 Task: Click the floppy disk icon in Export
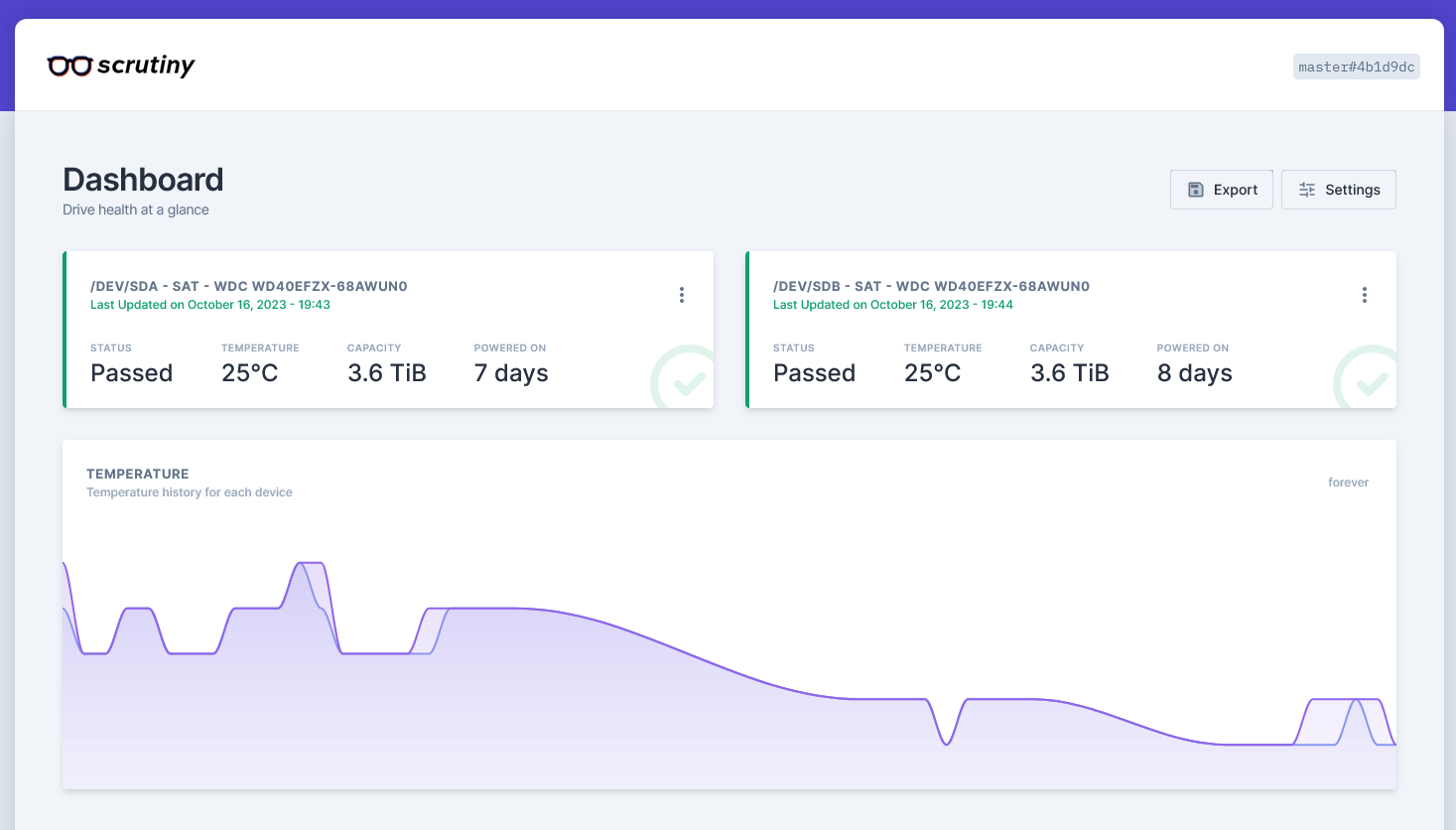(1196, 190)
